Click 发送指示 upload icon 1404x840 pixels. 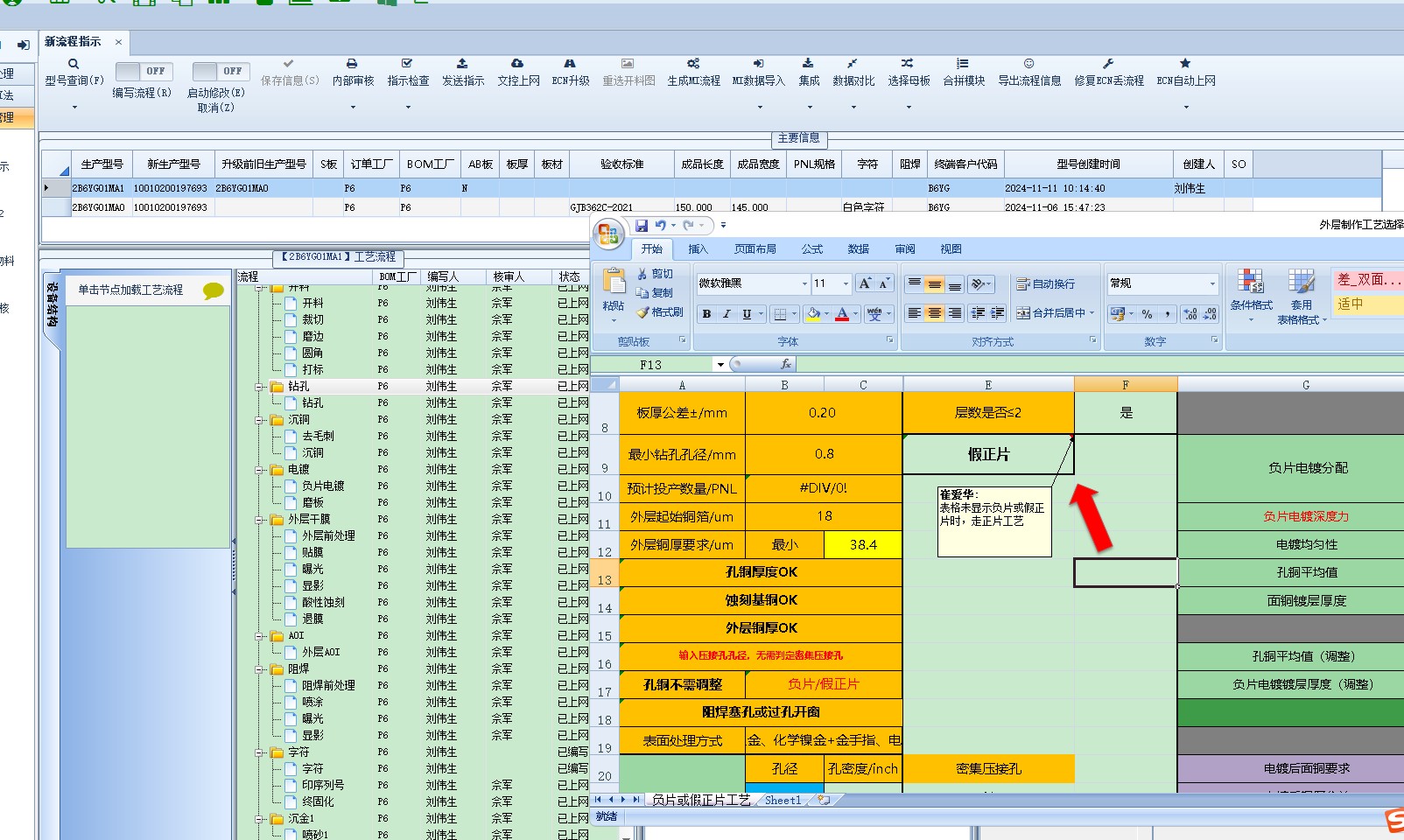click(x=462, y=64)
